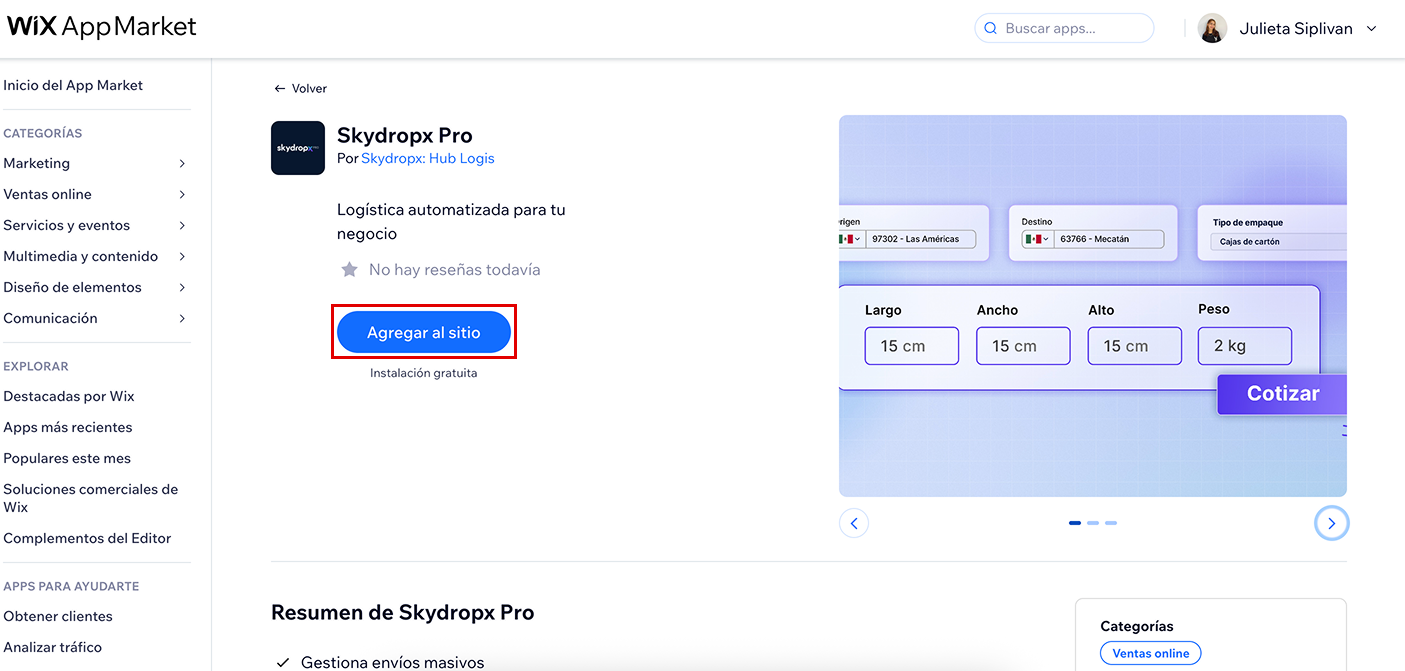The image size is (1405, 671).
Task: Select the third carousel indicator dot
Action: (1111, 523)
